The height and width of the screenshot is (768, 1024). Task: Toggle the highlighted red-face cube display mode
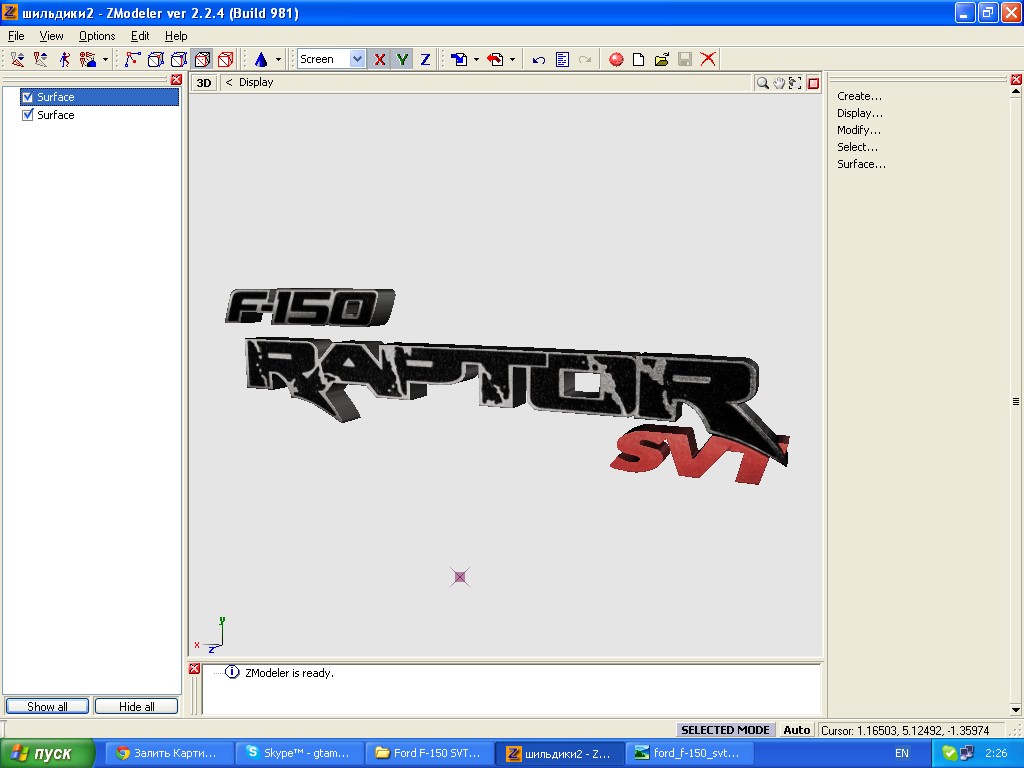coord(202,59)
